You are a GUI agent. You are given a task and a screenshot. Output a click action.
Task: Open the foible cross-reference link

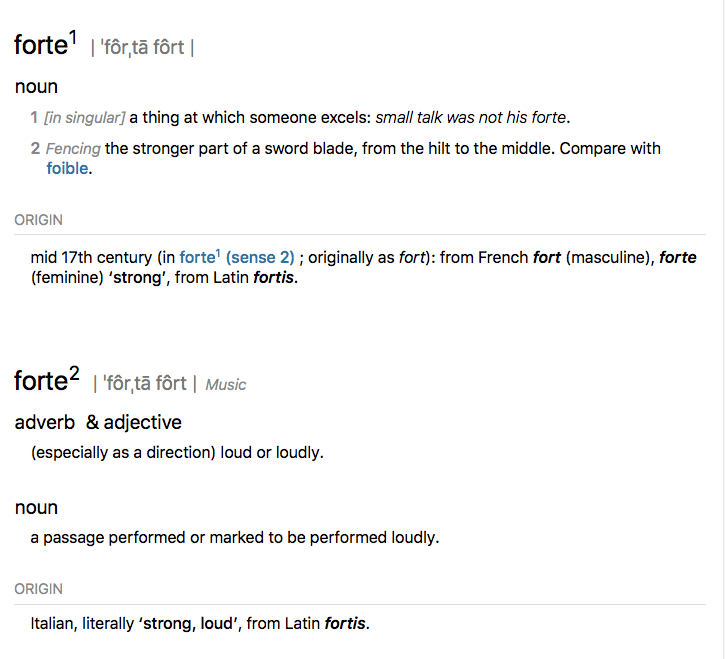[x=68, y=169]
